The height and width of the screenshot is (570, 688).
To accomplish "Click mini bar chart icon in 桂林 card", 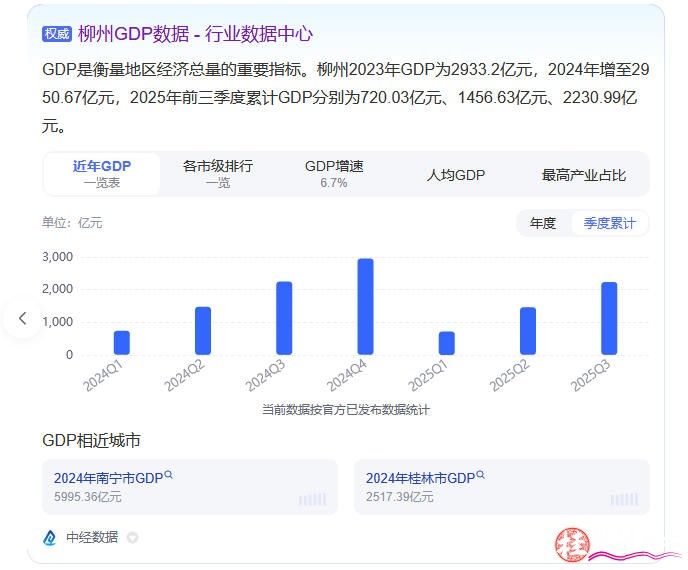I will click(624, 498).
